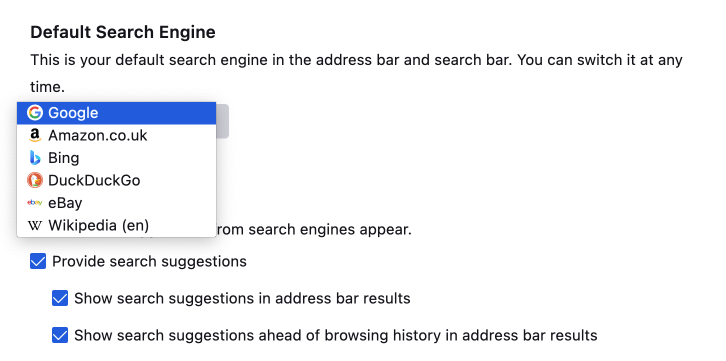The height and width of the screenshot is (361, 726).
Task: Uncheck the Provide search suggestions checkbox
Action: [38, 261]
